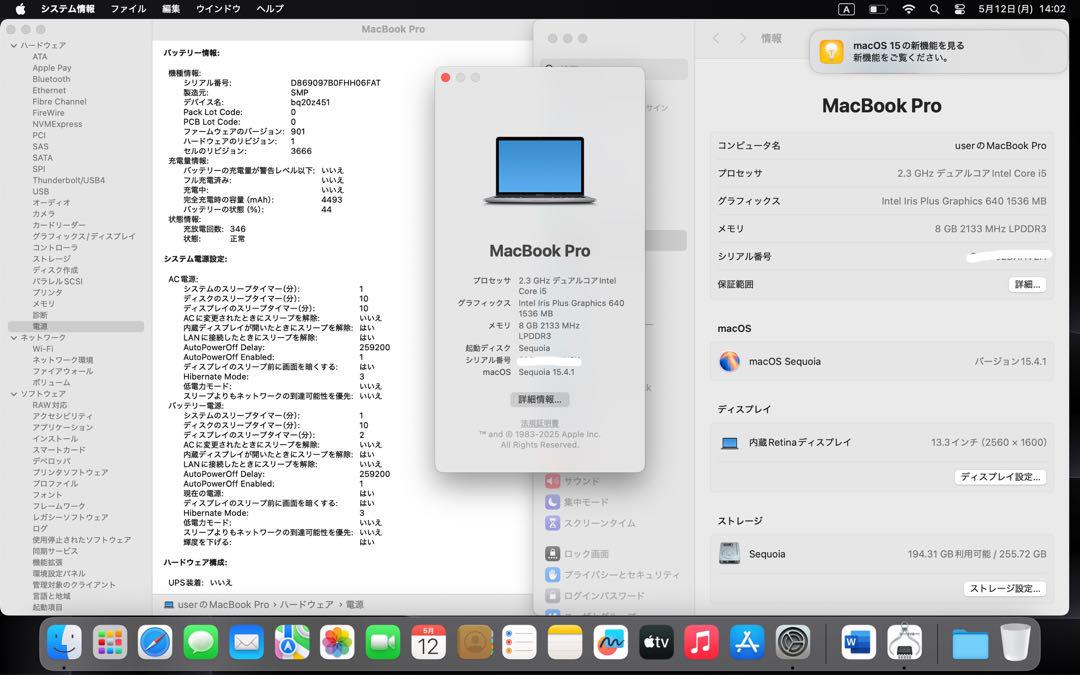Open the Apple menu

[x=20, y=9]
